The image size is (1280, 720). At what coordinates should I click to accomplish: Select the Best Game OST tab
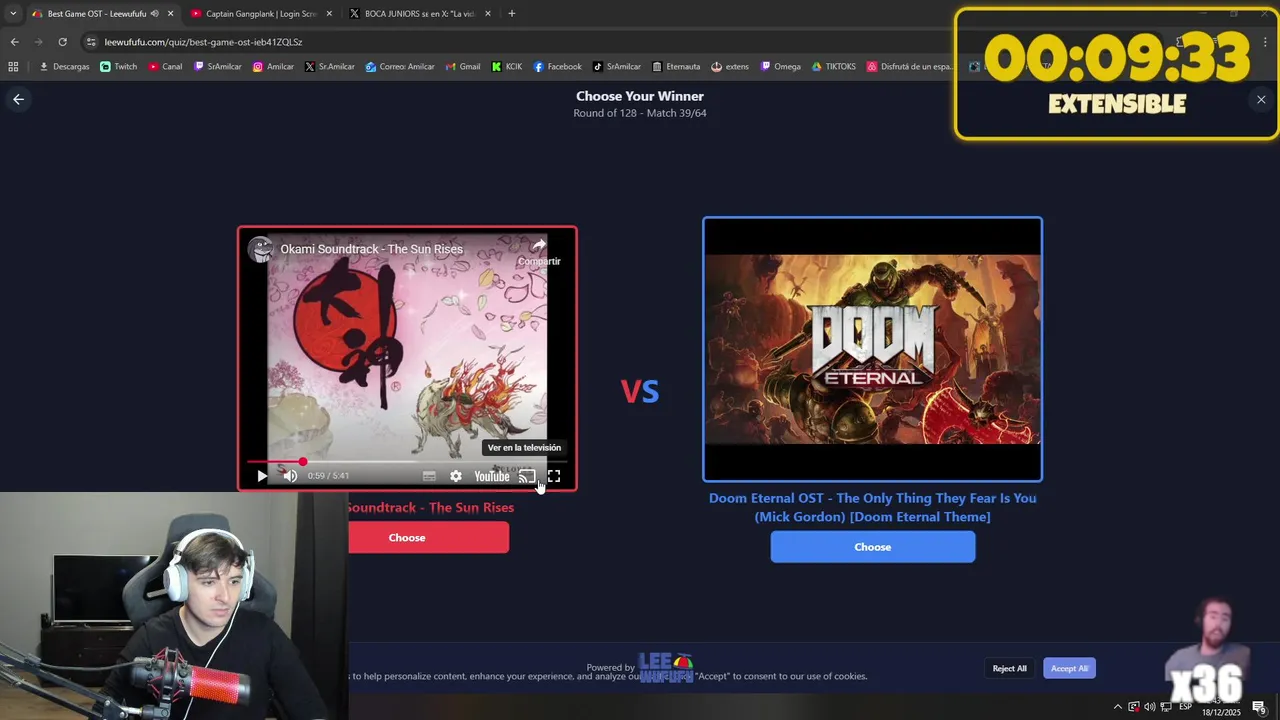coord(96,13)
